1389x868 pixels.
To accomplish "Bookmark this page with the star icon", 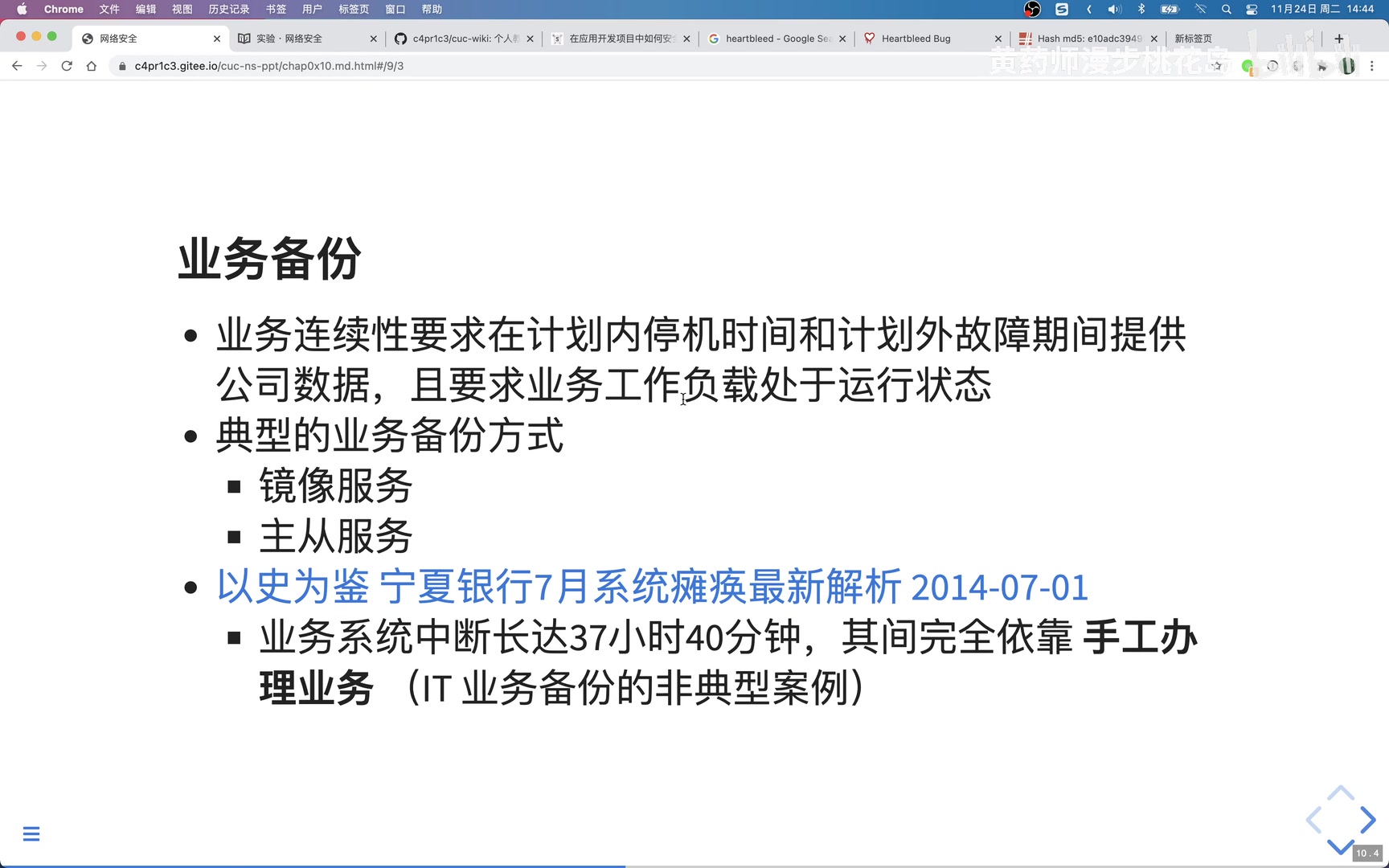I will [x=1217, y=66].
